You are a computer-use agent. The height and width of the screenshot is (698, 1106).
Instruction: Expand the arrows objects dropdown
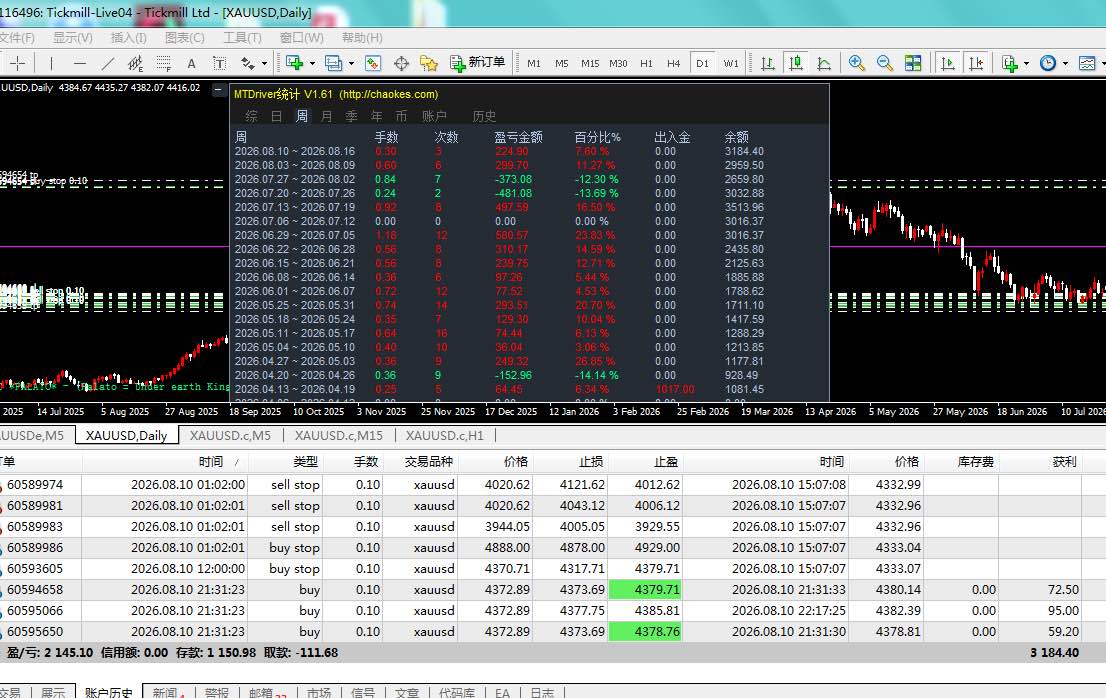[x=265, y=63]
